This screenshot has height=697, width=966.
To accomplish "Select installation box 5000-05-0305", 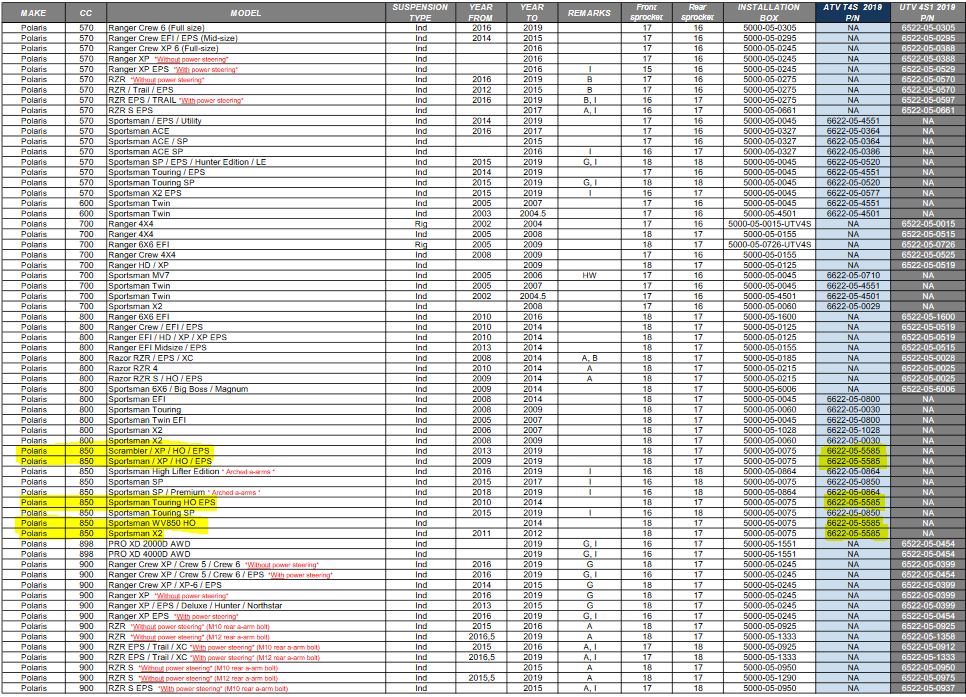I will (x=769, y=28).
